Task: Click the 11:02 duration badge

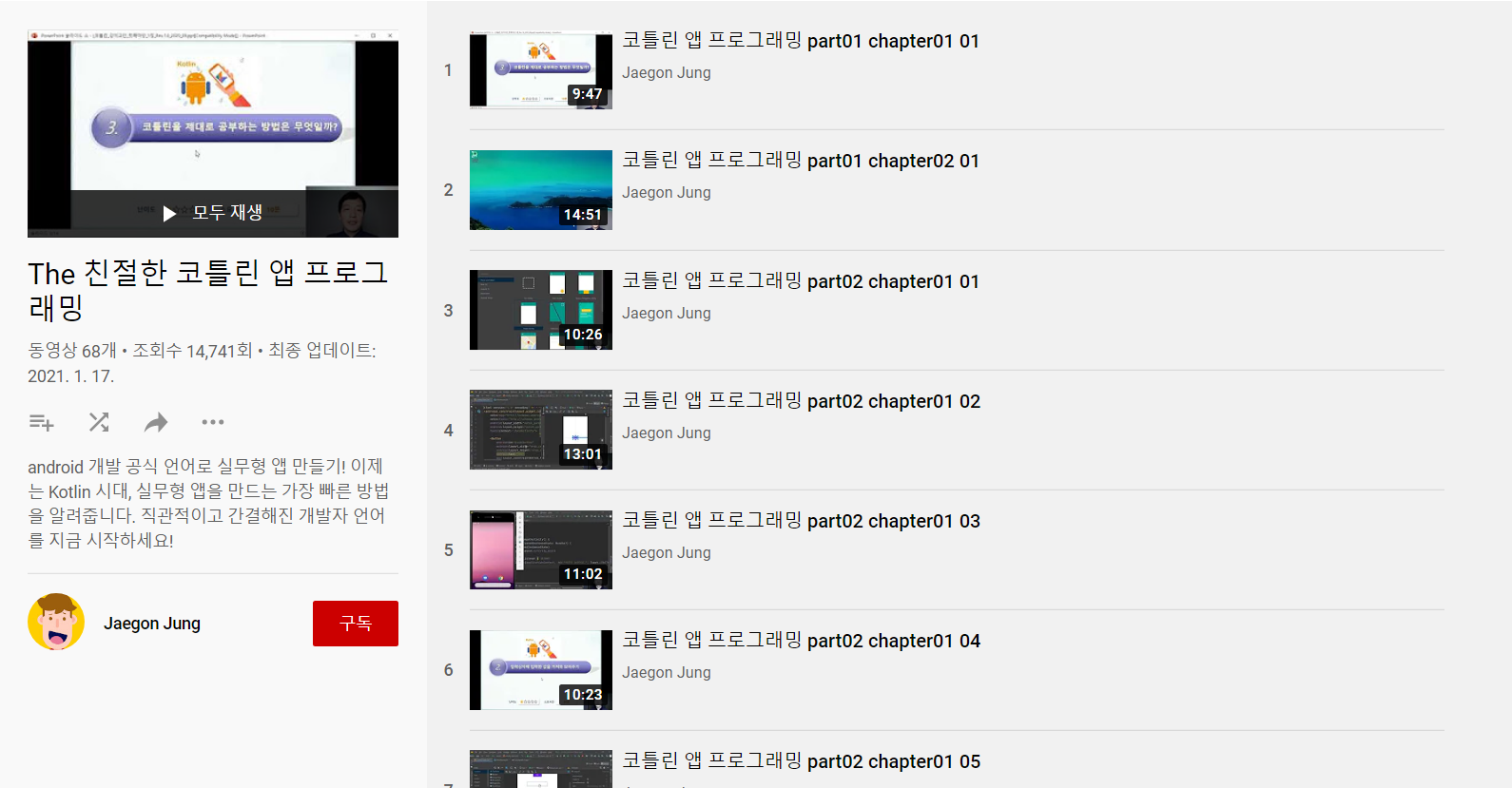Action: [x=583, y=574]
